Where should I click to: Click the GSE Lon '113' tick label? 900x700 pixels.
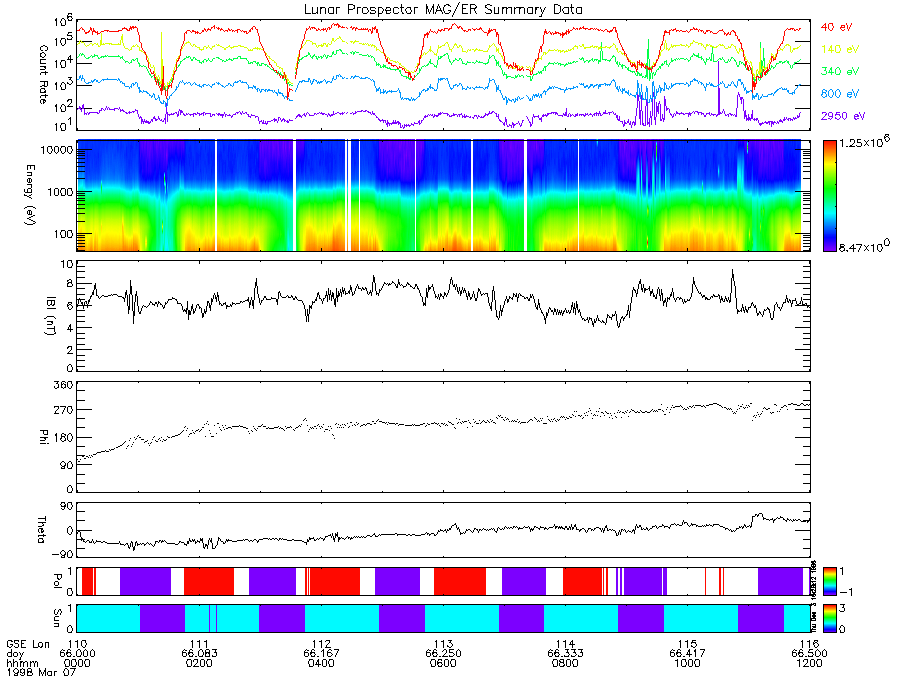(443, 644)
